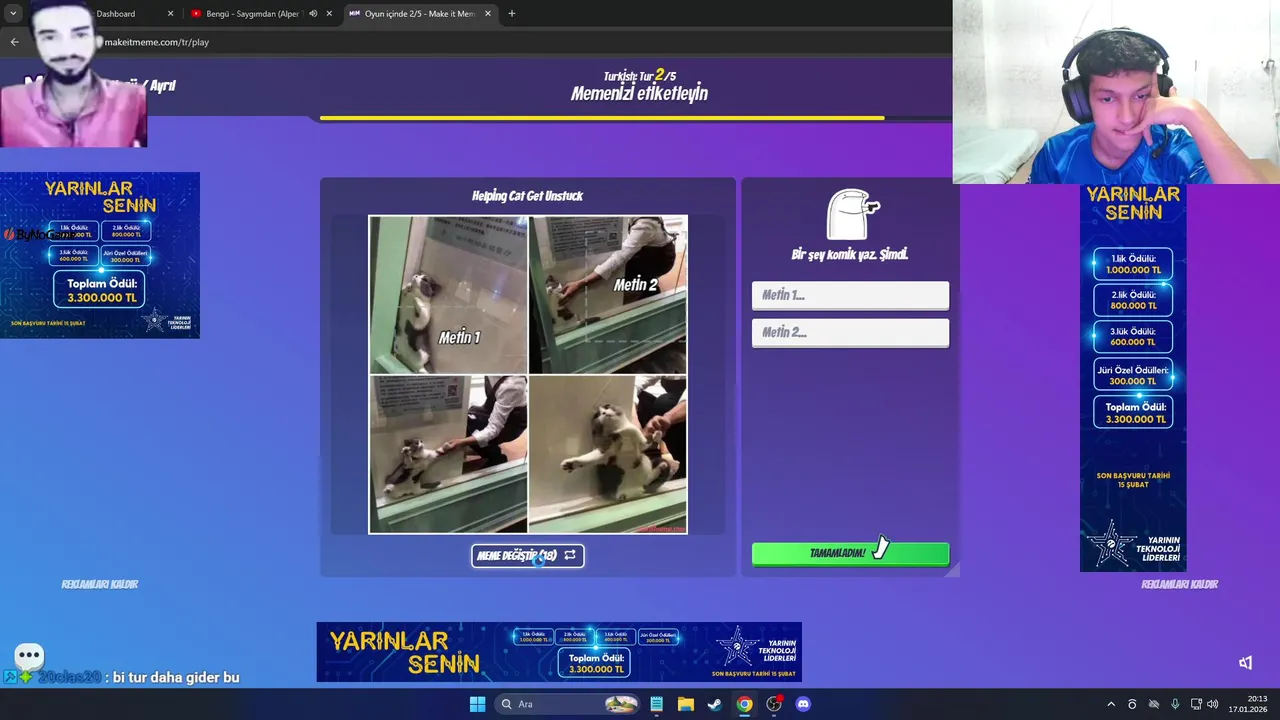Go back with the browser back arrow
The height and width of the screenshot is (720, 1280).
[x=14, y=42]
